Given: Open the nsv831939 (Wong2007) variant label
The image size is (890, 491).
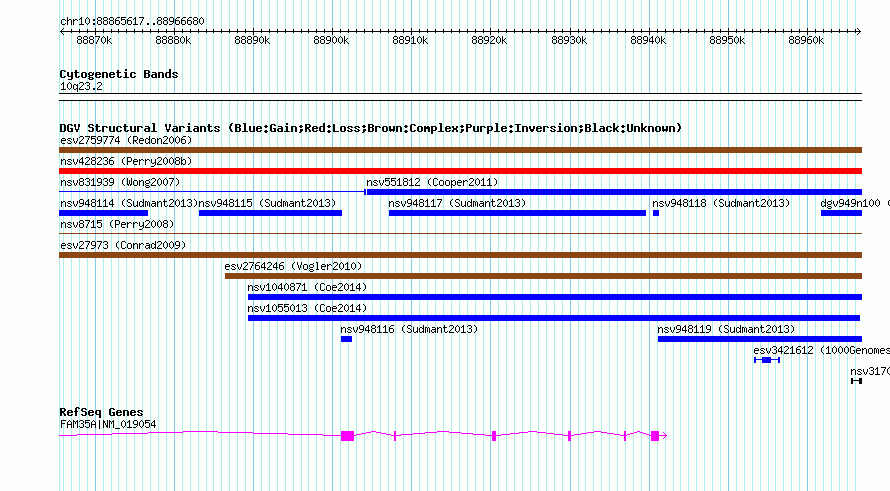Looking at the screenshot, I should point(120,182).
